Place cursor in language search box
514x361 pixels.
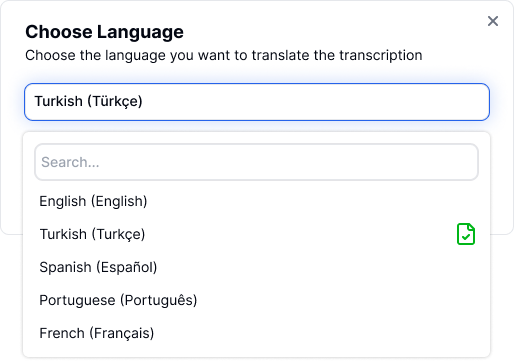tap(257, 162)
